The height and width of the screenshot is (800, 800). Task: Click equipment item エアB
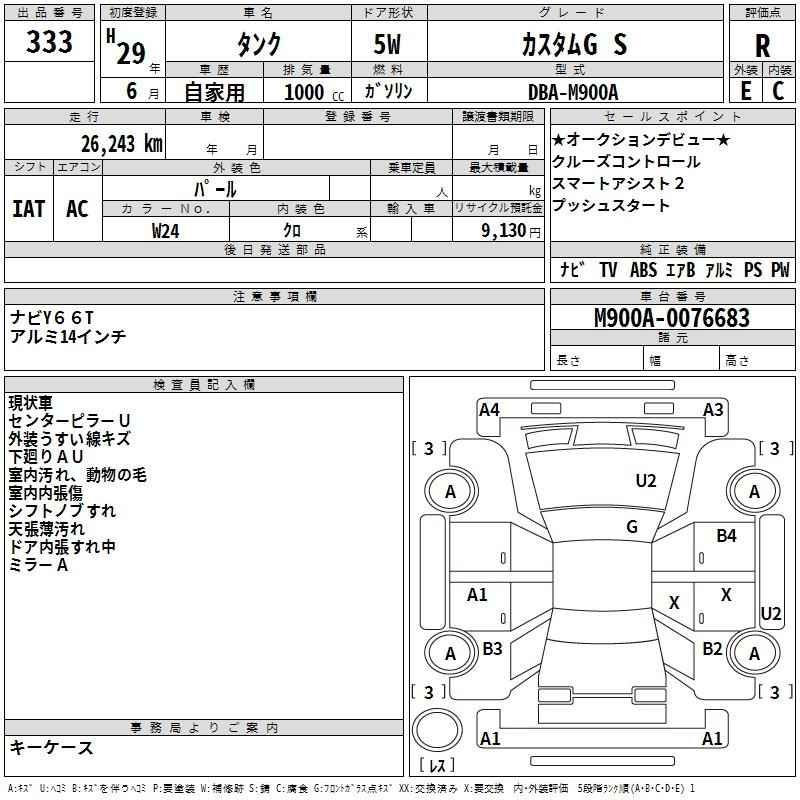[x=681, y=269]
